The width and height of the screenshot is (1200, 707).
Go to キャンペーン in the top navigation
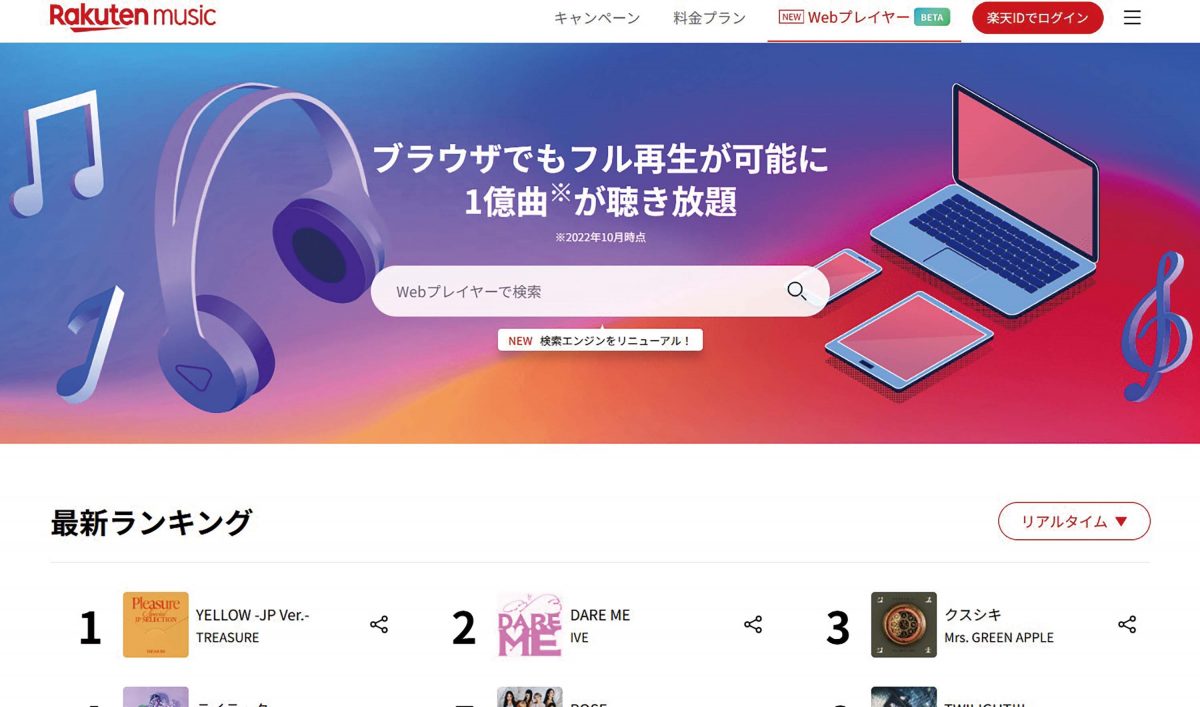[597, 18]
